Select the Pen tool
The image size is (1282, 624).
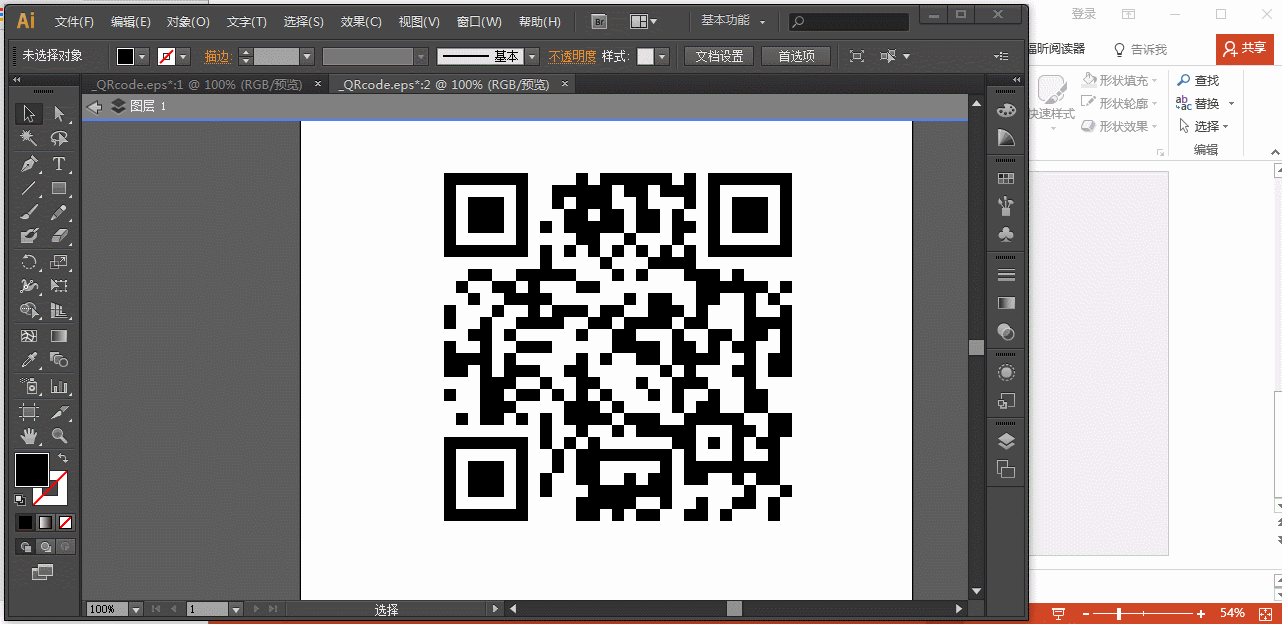(x=29, y=164)
